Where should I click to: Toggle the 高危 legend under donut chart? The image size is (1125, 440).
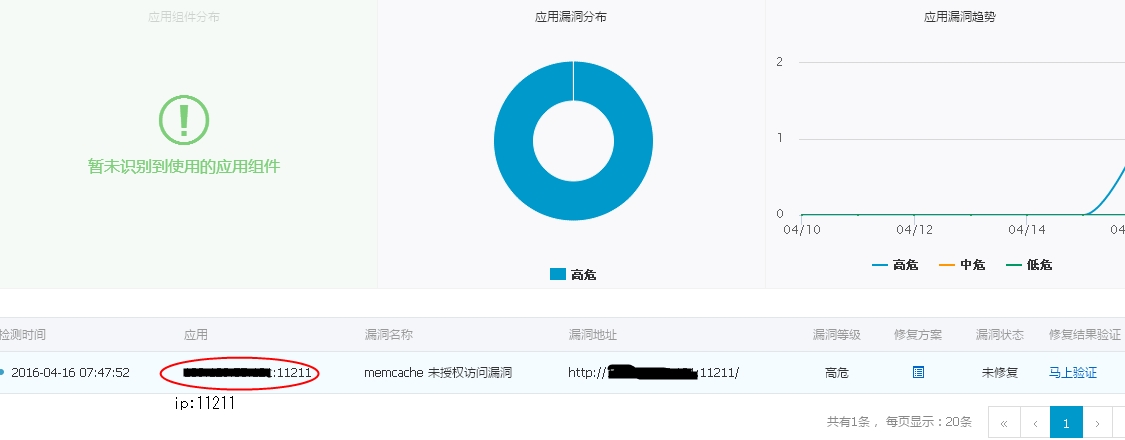(x=573, y=274)
